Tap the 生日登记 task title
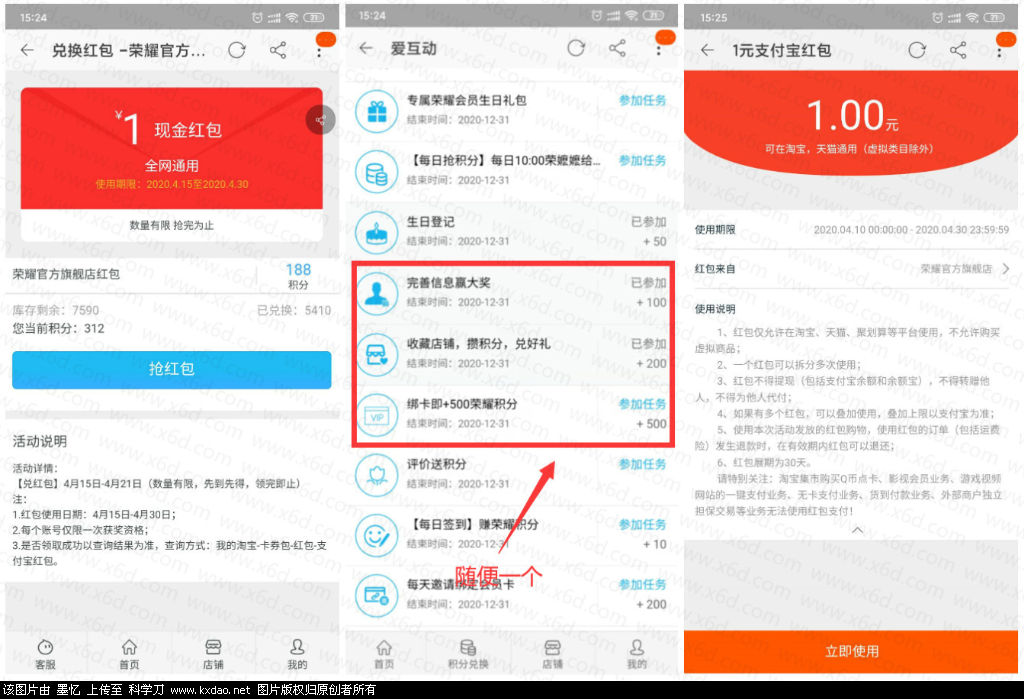Viewport: 1024px width, 699px height. pos(431,222)
